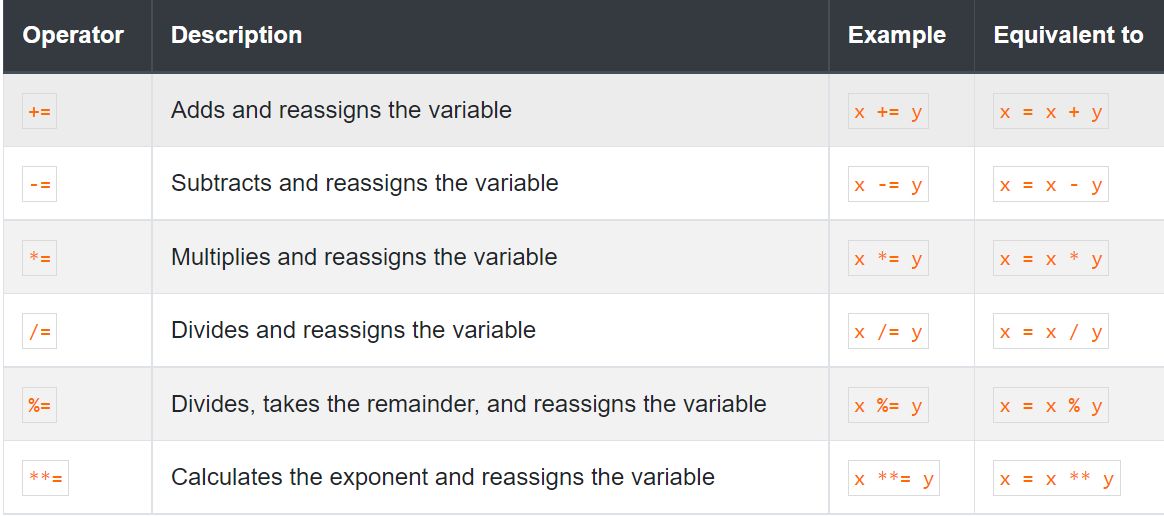Click the %= operator code box

point(39,405)
